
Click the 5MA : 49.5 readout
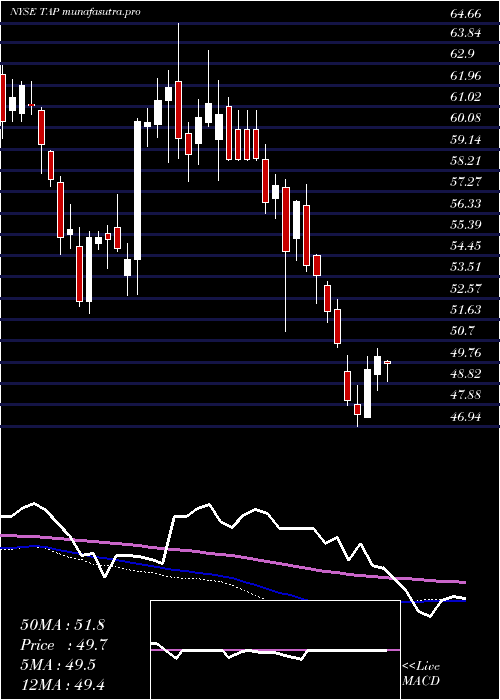point(58,665)
